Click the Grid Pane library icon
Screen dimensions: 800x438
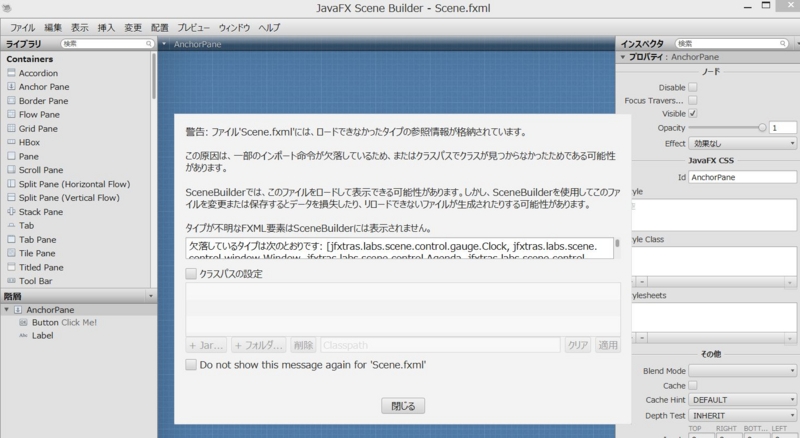click(x=11, y=128)
